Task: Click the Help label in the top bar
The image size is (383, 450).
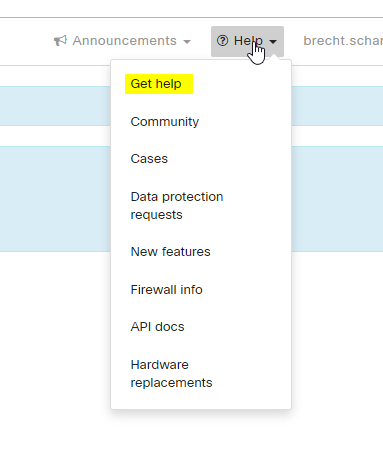Action: click(248, 41)
